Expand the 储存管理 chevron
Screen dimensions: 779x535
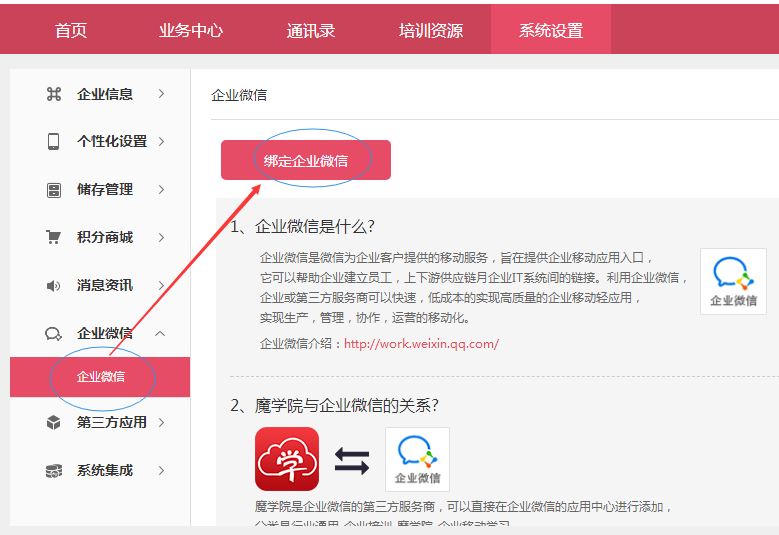click(161, 189)
